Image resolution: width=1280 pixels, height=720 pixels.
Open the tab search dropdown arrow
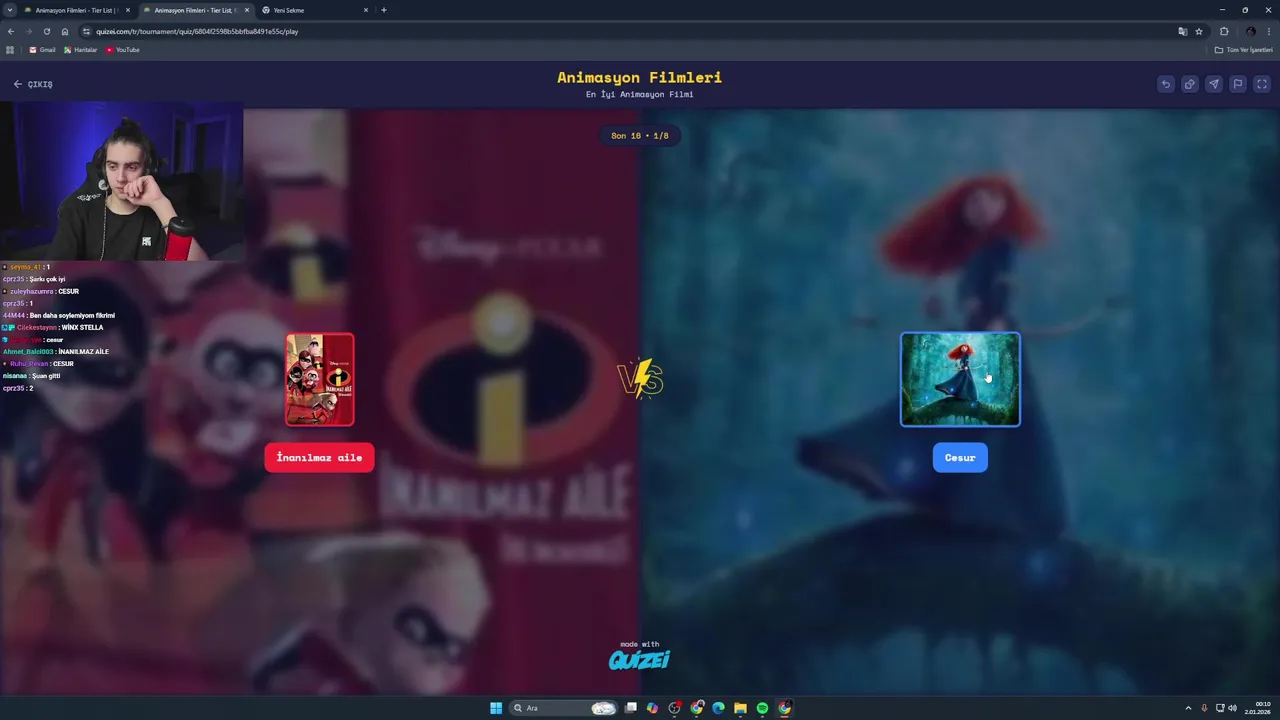tap(10, 10)
